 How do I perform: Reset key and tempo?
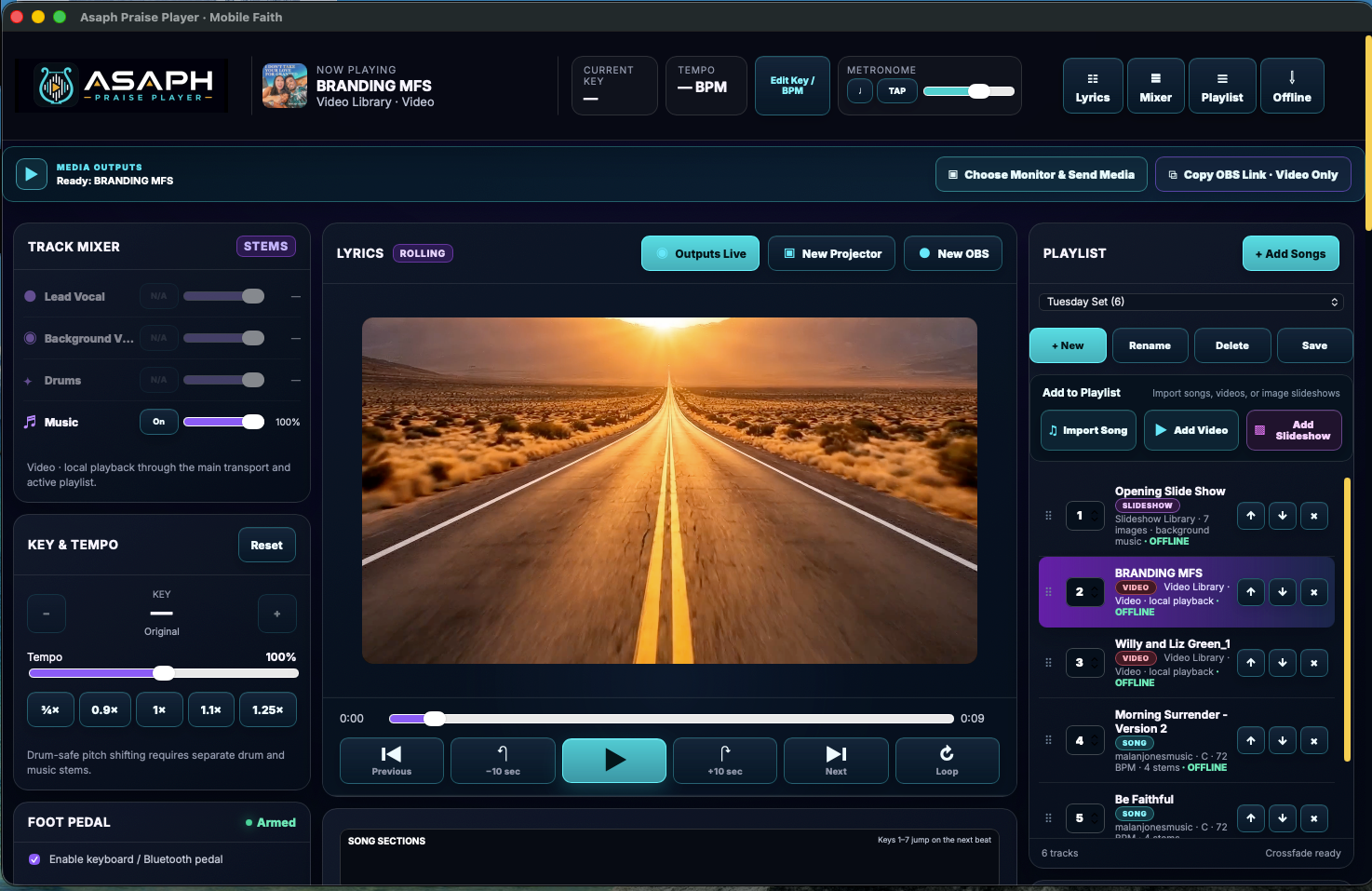(267, 546)
